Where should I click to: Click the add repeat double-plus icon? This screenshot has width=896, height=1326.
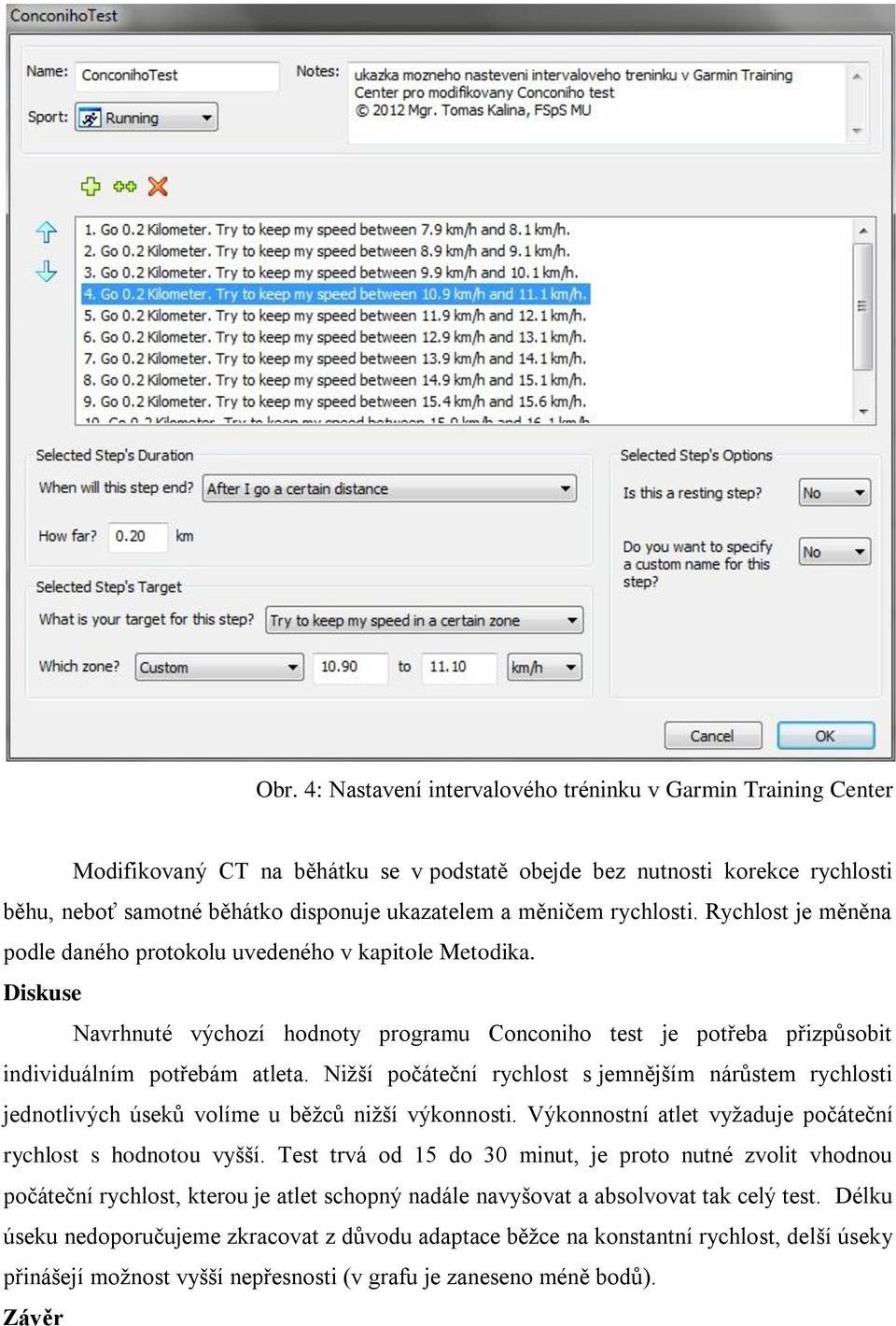124,187
